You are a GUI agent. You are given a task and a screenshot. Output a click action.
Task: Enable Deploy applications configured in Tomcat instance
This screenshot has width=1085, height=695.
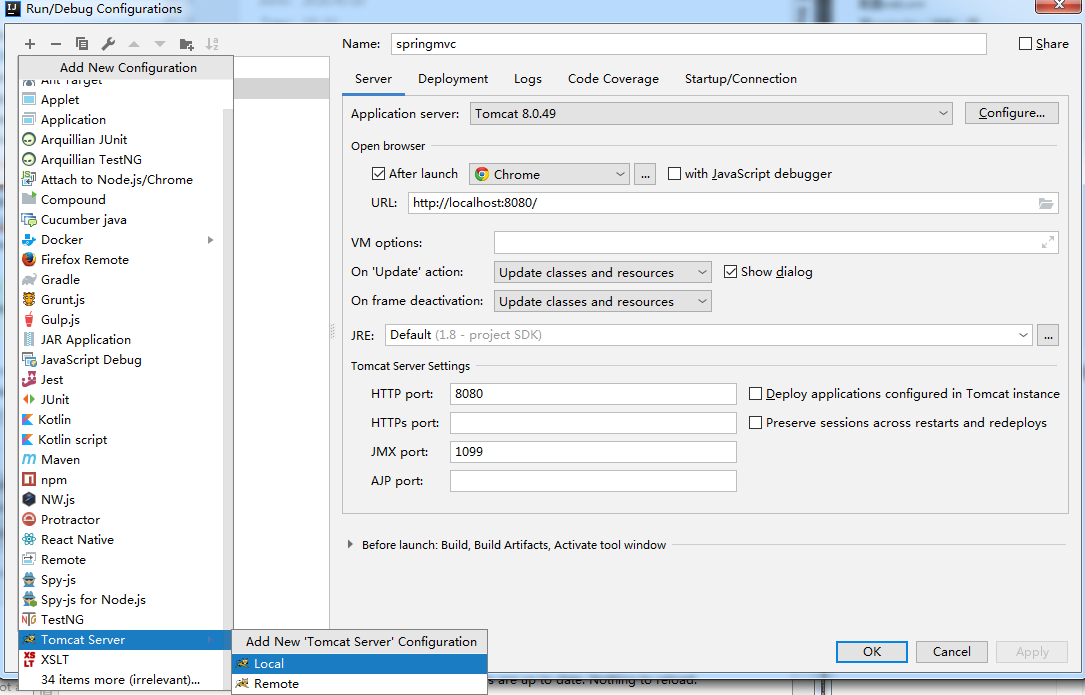(x=756, y=394)
